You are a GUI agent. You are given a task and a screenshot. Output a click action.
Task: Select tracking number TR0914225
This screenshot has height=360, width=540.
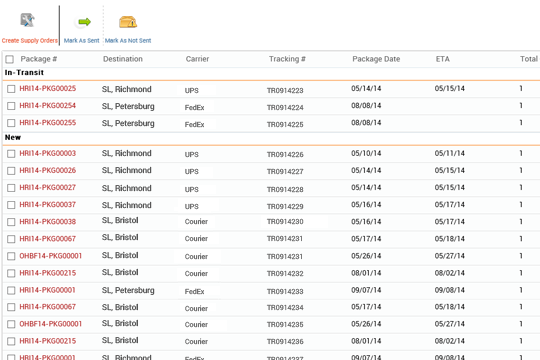pos(285,124)
